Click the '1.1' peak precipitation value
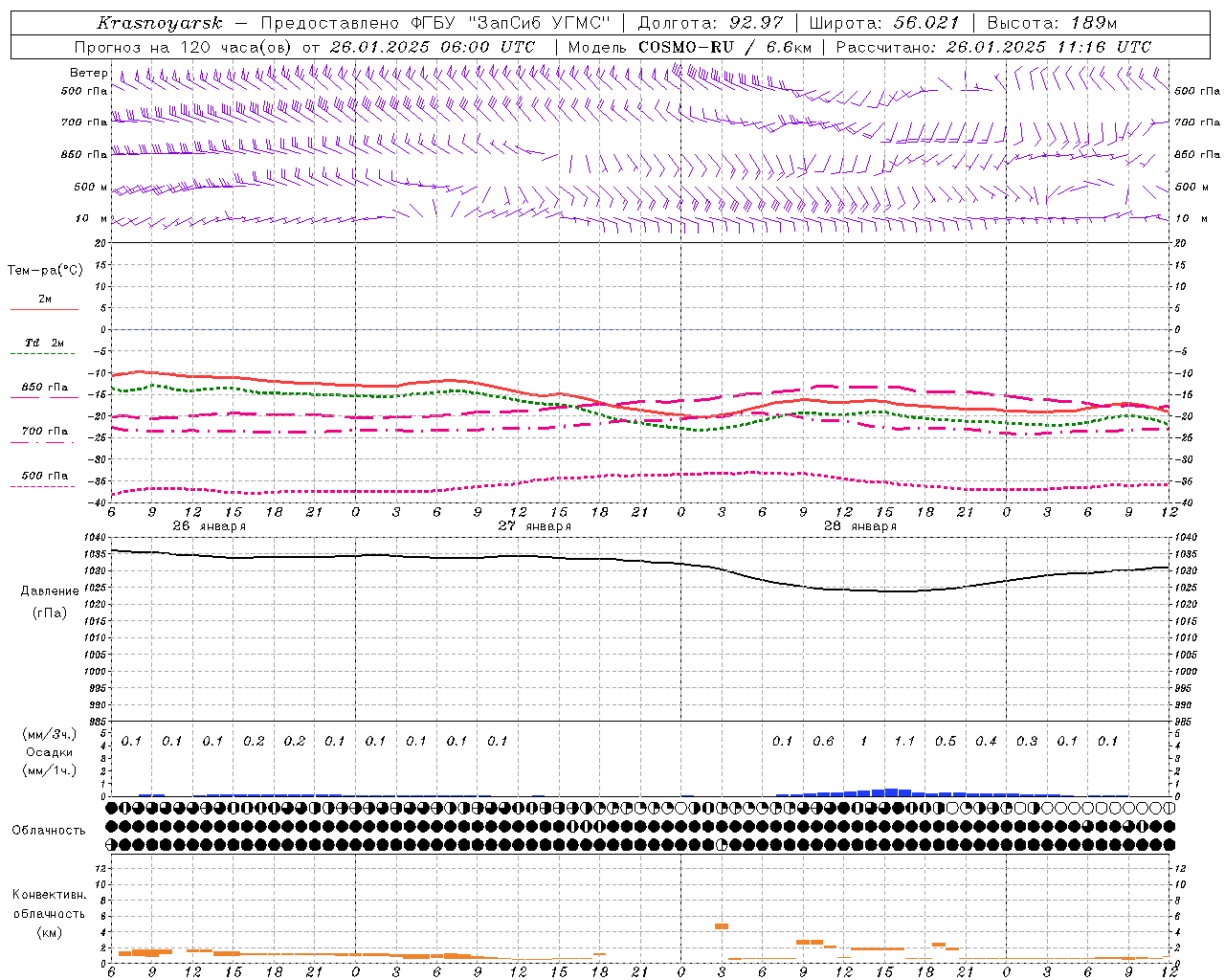The height and width of the screenshot is (980, 1225). pos(904,741)
